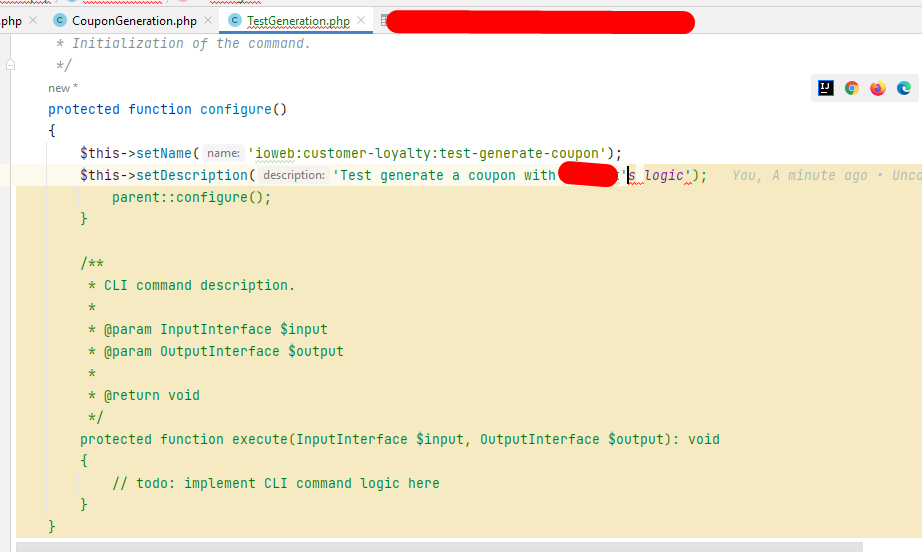Click the 'Initialization of the command.' comment
Image resolution: width=922 pixels, height=552 pixels.
(x=191, y=44)
